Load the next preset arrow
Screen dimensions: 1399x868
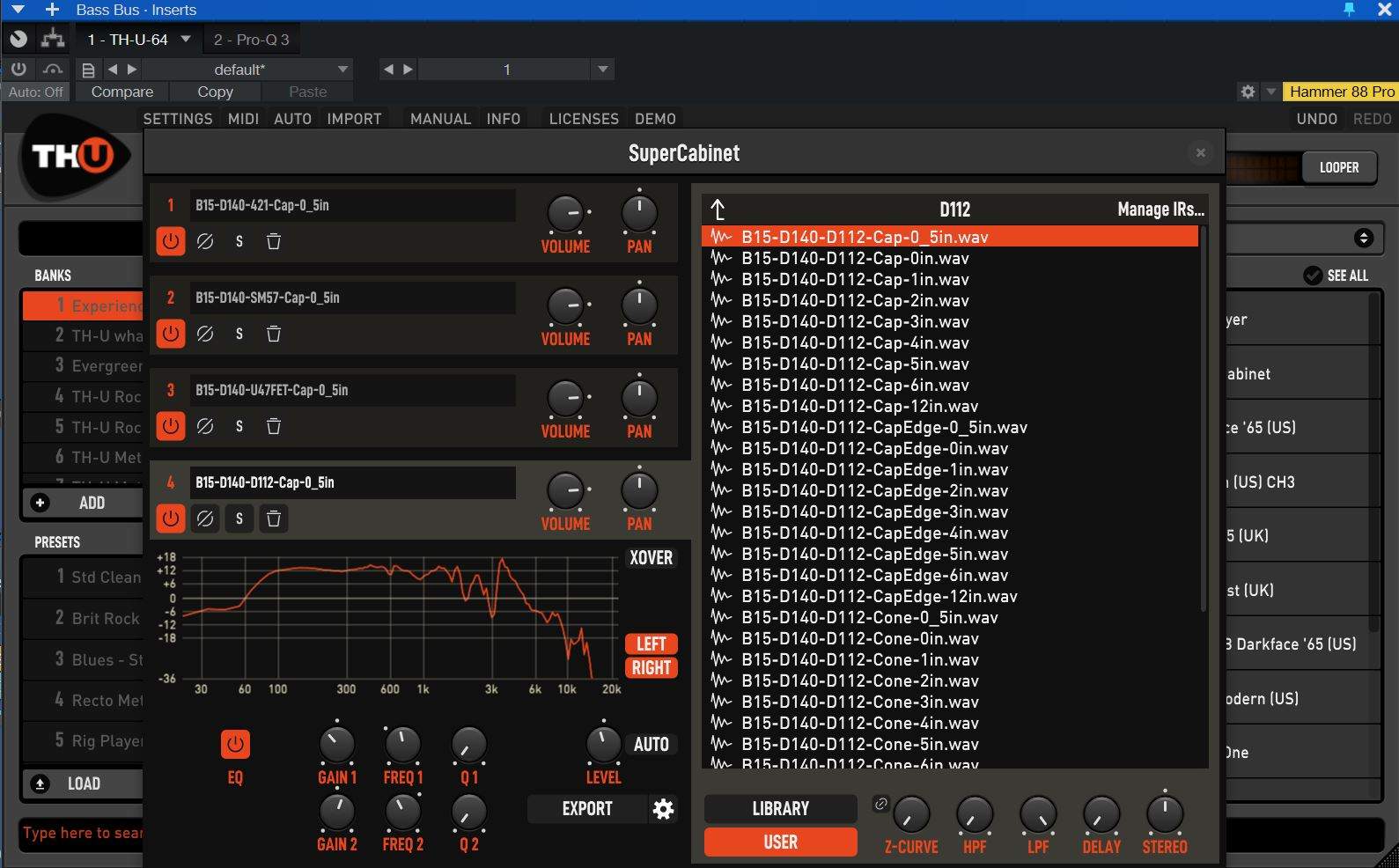[x=132, y=70]
